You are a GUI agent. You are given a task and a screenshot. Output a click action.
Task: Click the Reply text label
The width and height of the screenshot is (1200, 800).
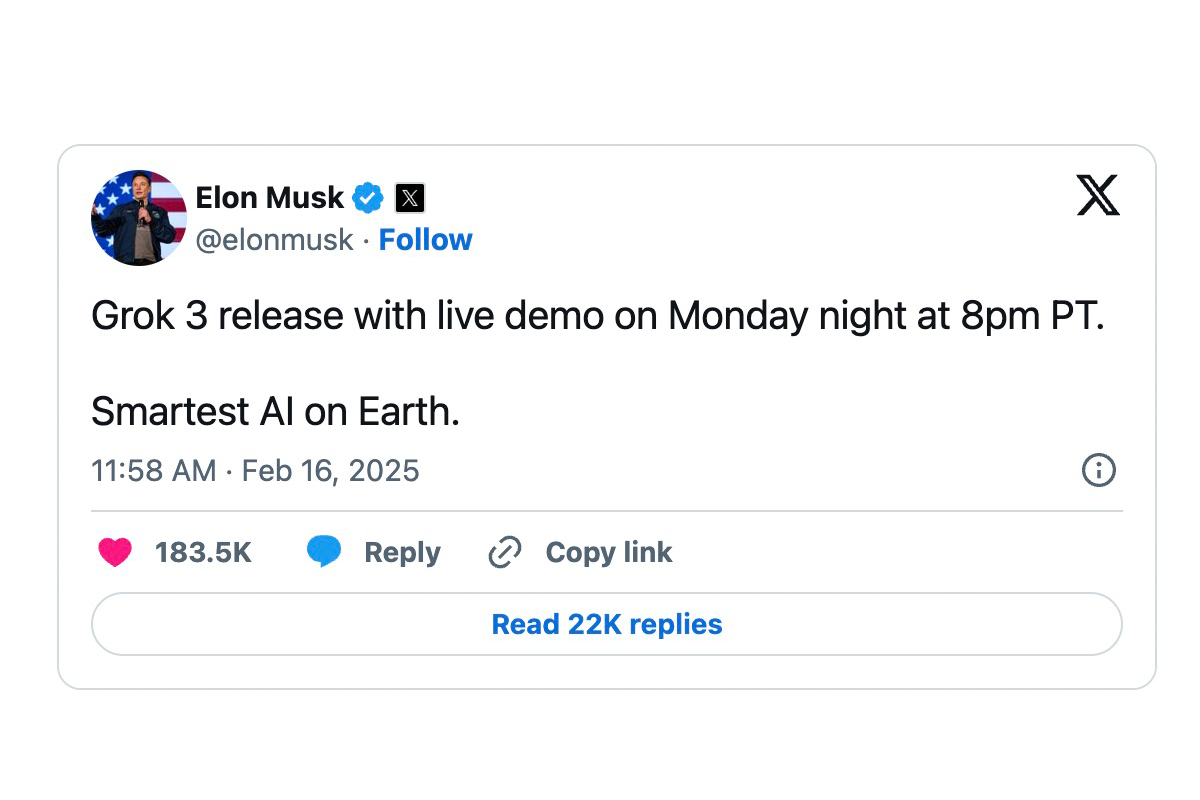click(402, 552)
